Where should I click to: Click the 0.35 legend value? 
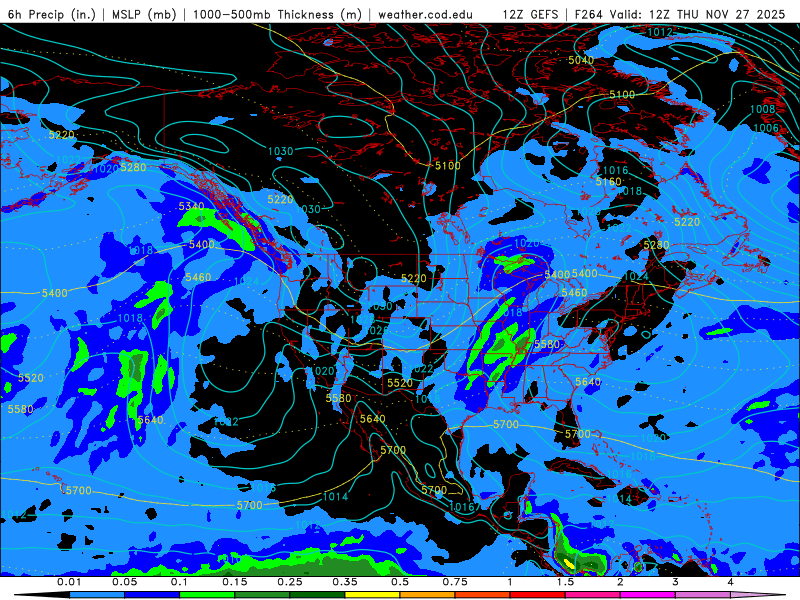(x=345, y=582)
